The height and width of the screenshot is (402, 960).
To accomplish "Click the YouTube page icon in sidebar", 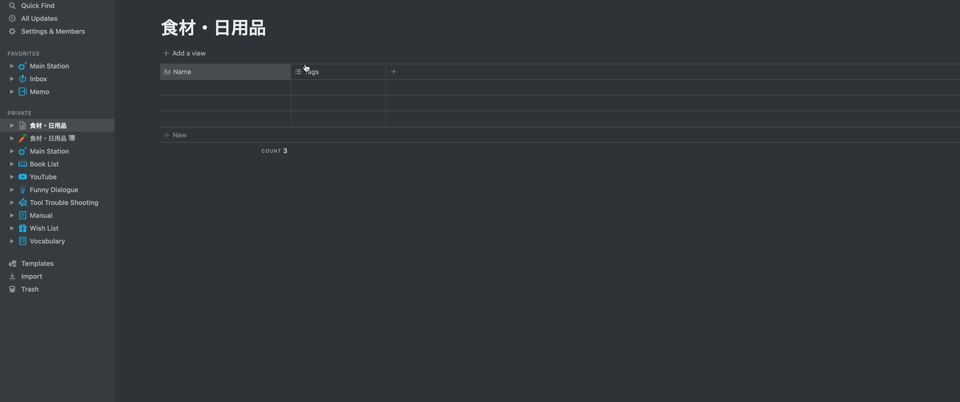I will coord(23,177).
